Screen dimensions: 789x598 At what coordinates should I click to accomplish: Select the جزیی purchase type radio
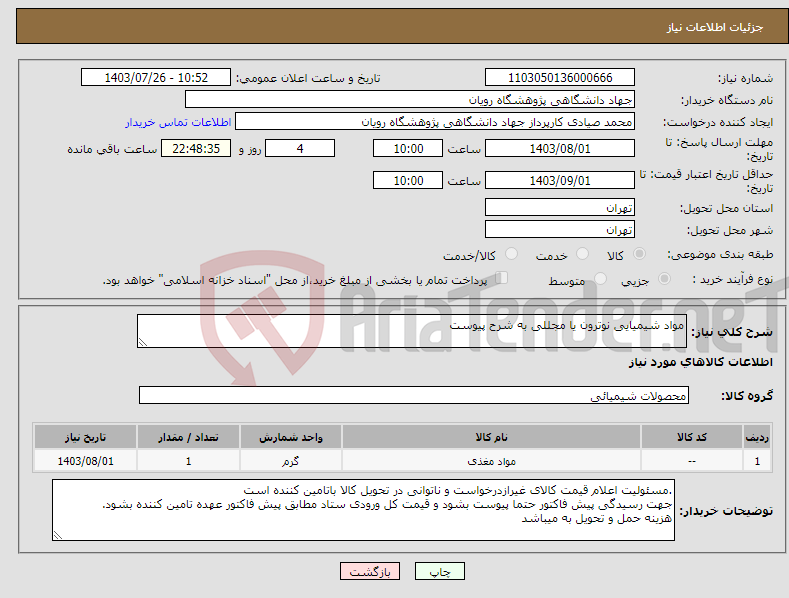[664, 279]
